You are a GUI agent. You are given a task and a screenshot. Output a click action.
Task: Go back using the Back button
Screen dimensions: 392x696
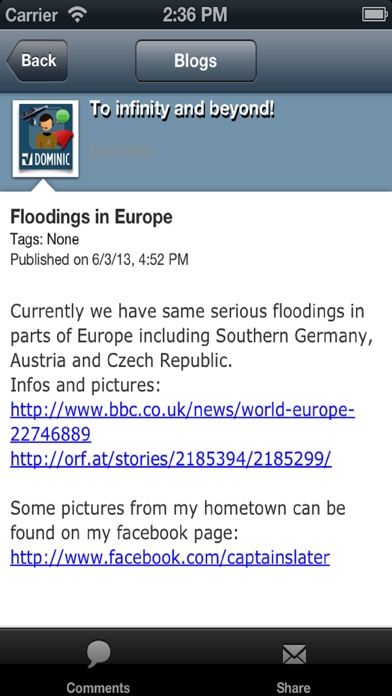(x=37, y=60)
